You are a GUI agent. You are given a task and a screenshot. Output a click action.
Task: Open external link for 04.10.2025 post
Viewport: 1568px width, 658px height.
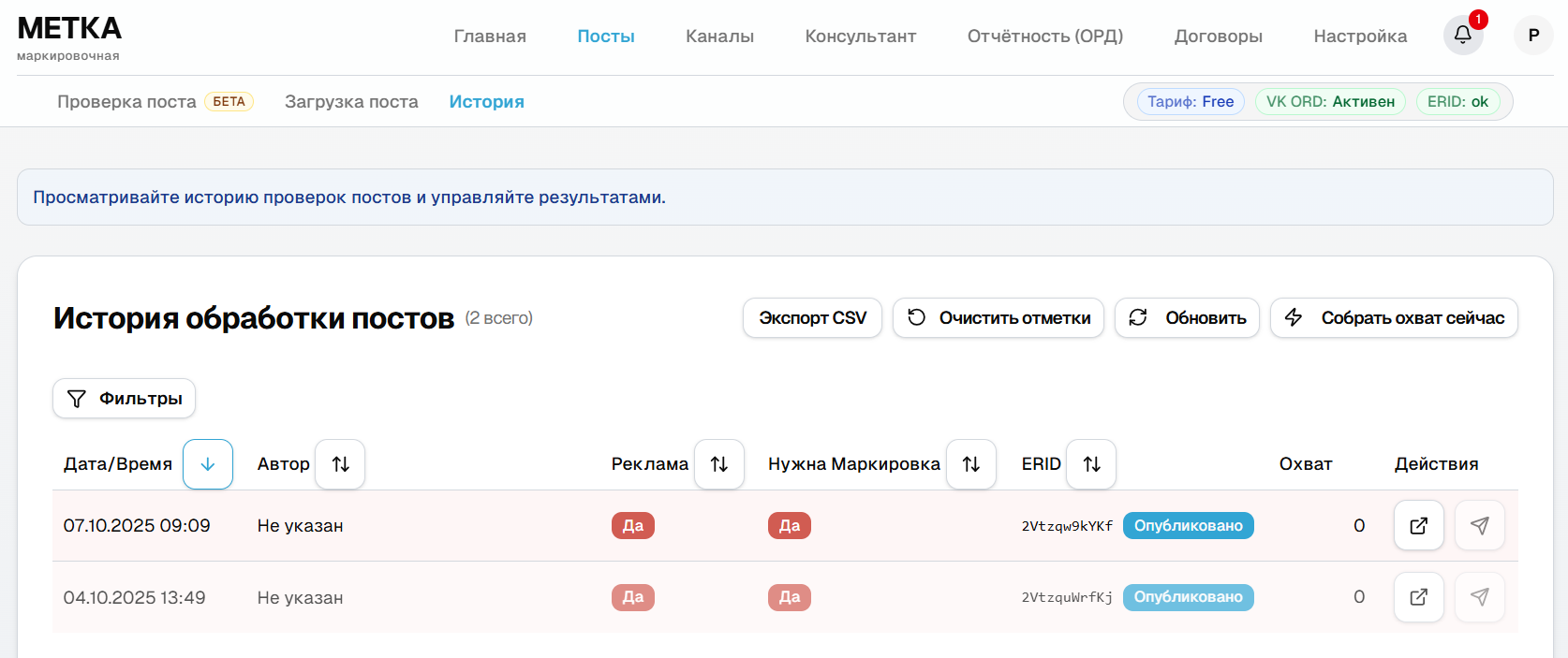click(1418, 597)
